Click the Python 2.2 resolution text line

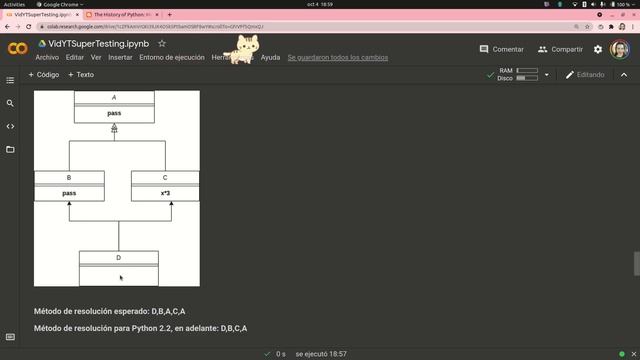point(140,329)
